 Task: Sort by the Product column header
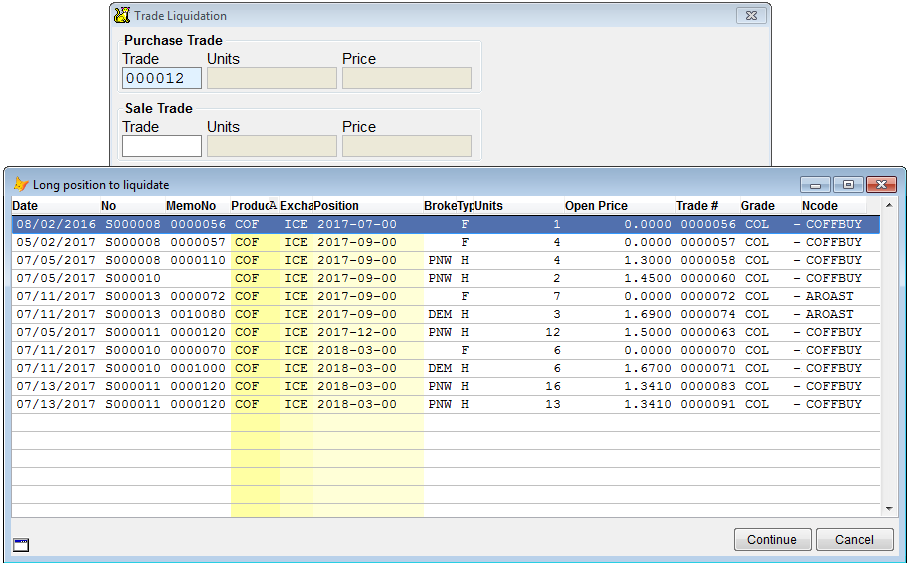click(x=254, y=206)
